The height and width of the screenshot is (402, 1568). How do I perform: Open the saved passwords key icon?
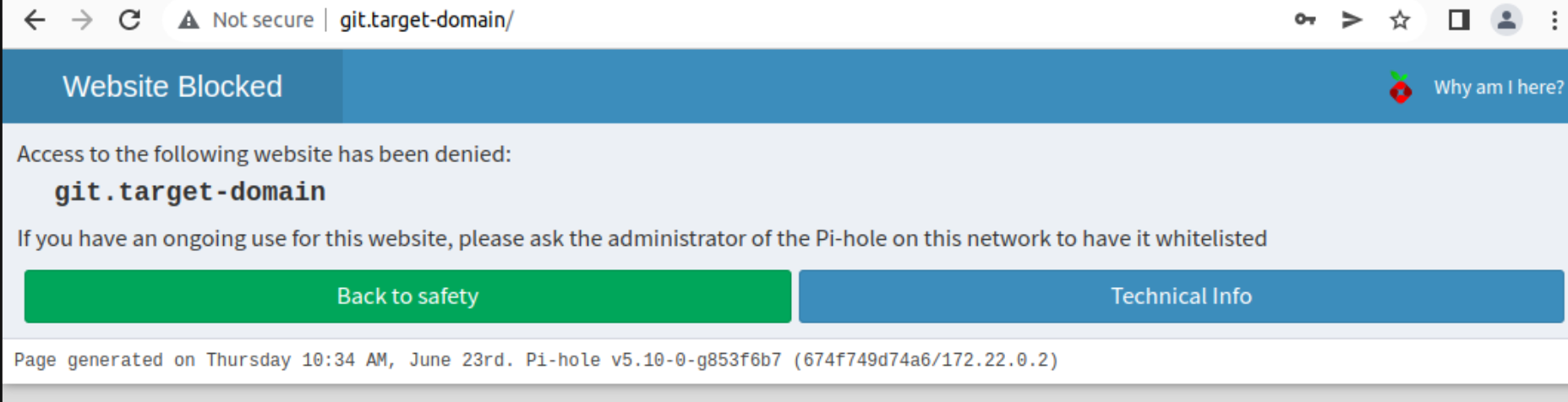[1305, 19]
